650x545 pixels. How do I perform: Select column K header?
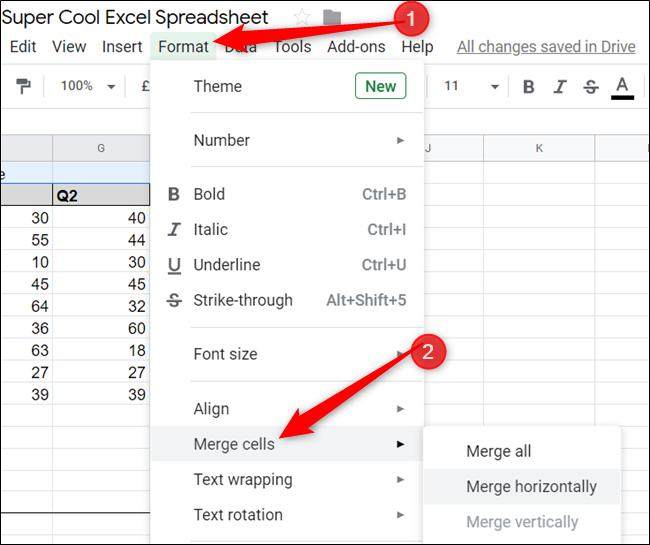pos(539,148)
